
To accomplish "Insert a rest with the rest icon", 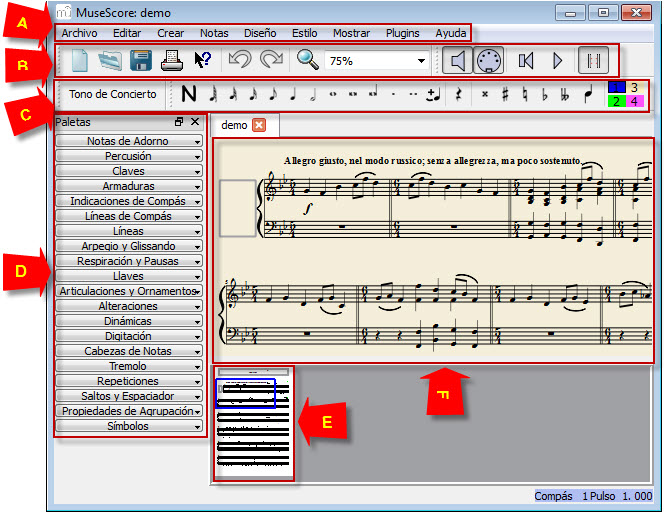I will pos(458,94).
